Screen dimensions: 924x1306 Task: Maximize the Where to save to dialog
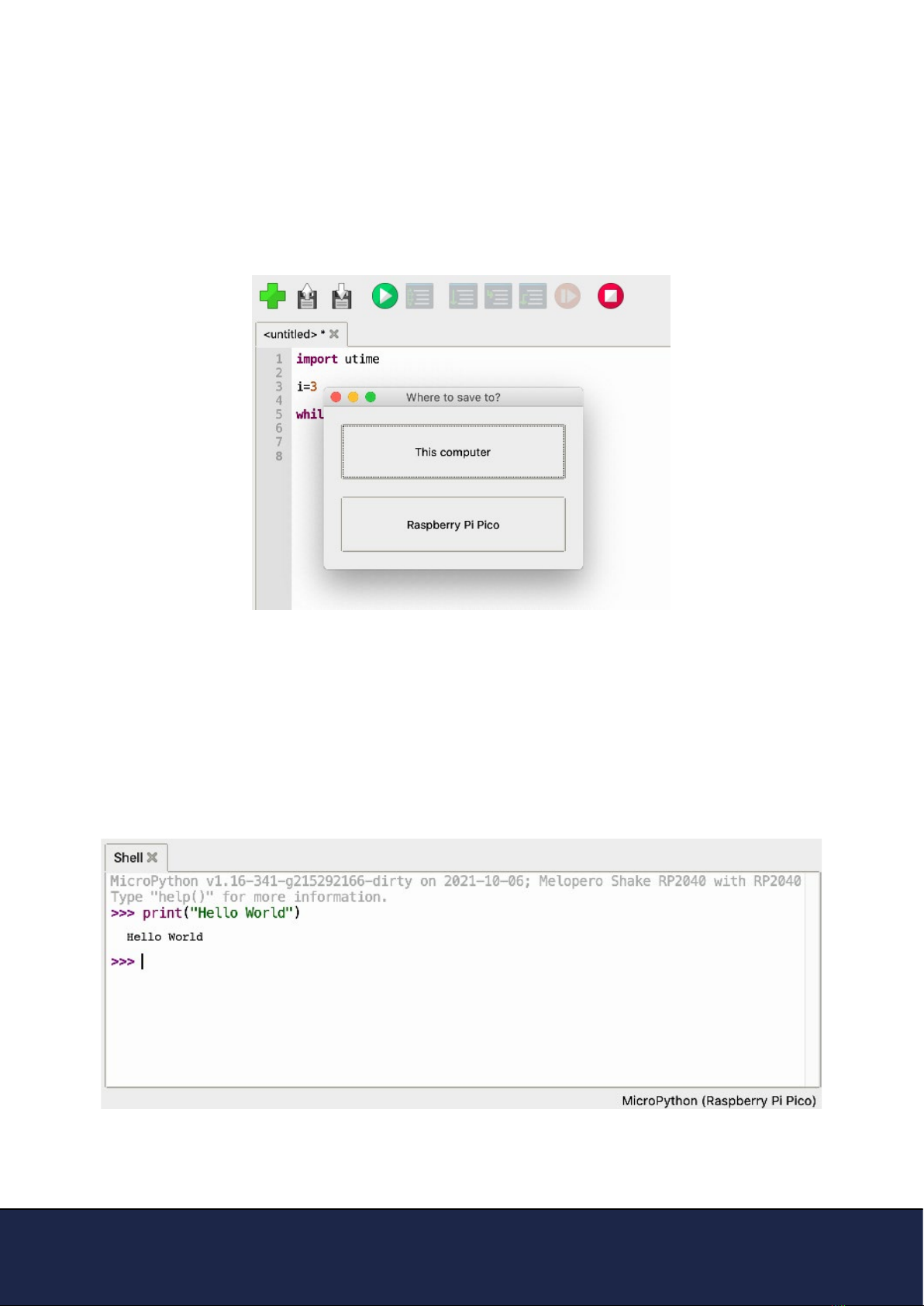[x=371, y=397]
